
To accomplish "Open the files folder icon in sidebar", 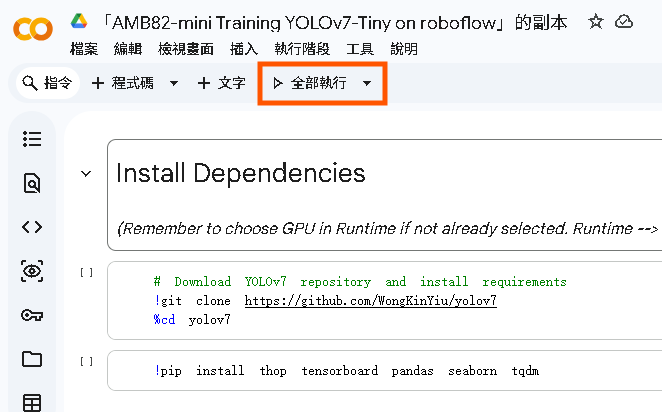I will click(x=32, y=359).
